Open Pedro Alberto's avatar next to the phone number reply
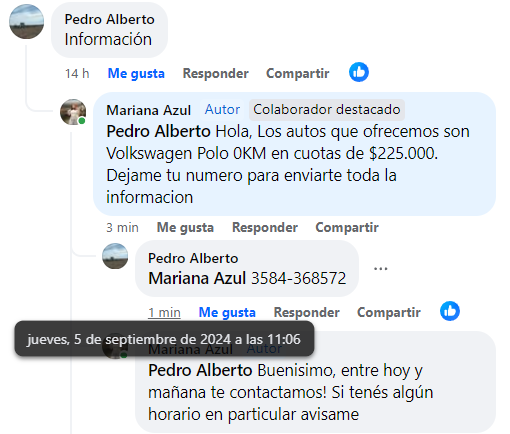The width and height of the screenshot is (510, 434). click(115, 256)
